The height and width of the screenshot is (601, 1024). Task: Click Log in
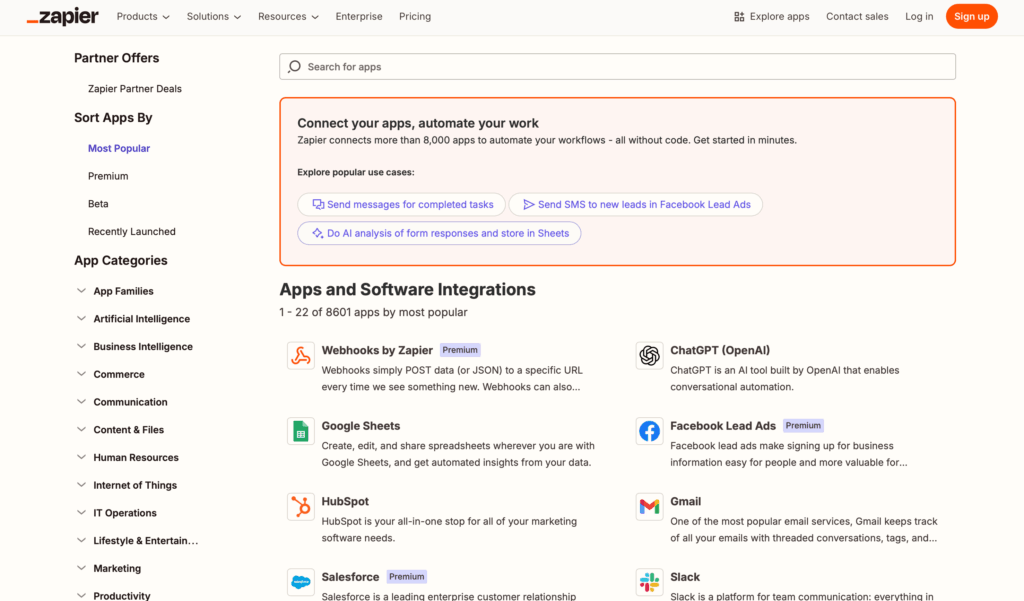919,17
